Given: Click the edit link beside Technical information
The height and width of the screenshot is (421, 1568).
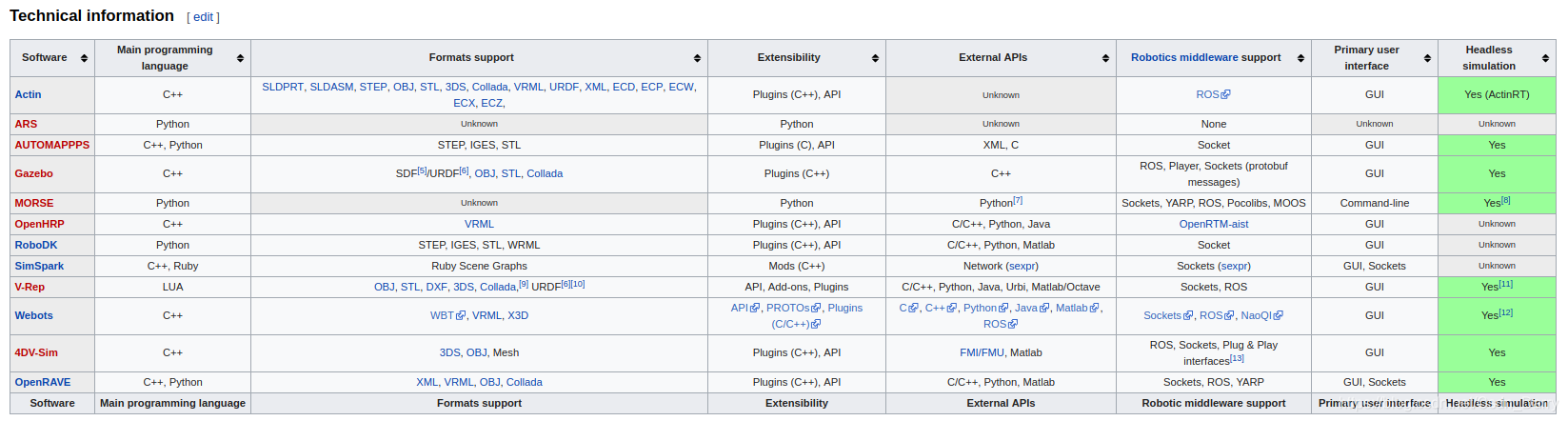Looking at the screenshot, I should 203,17.
